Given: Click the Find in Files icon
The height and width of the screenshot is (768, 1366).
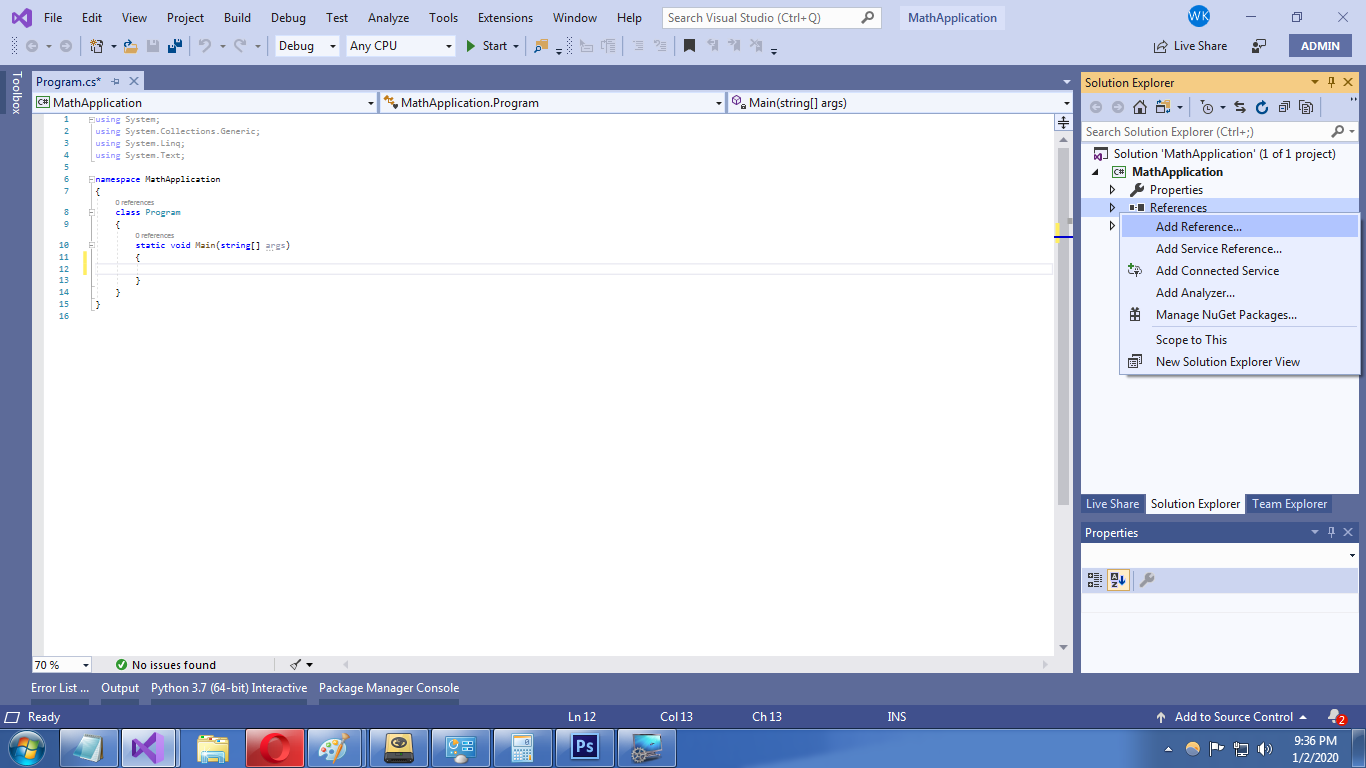Looking at the screenshot, I should point(541,46).
